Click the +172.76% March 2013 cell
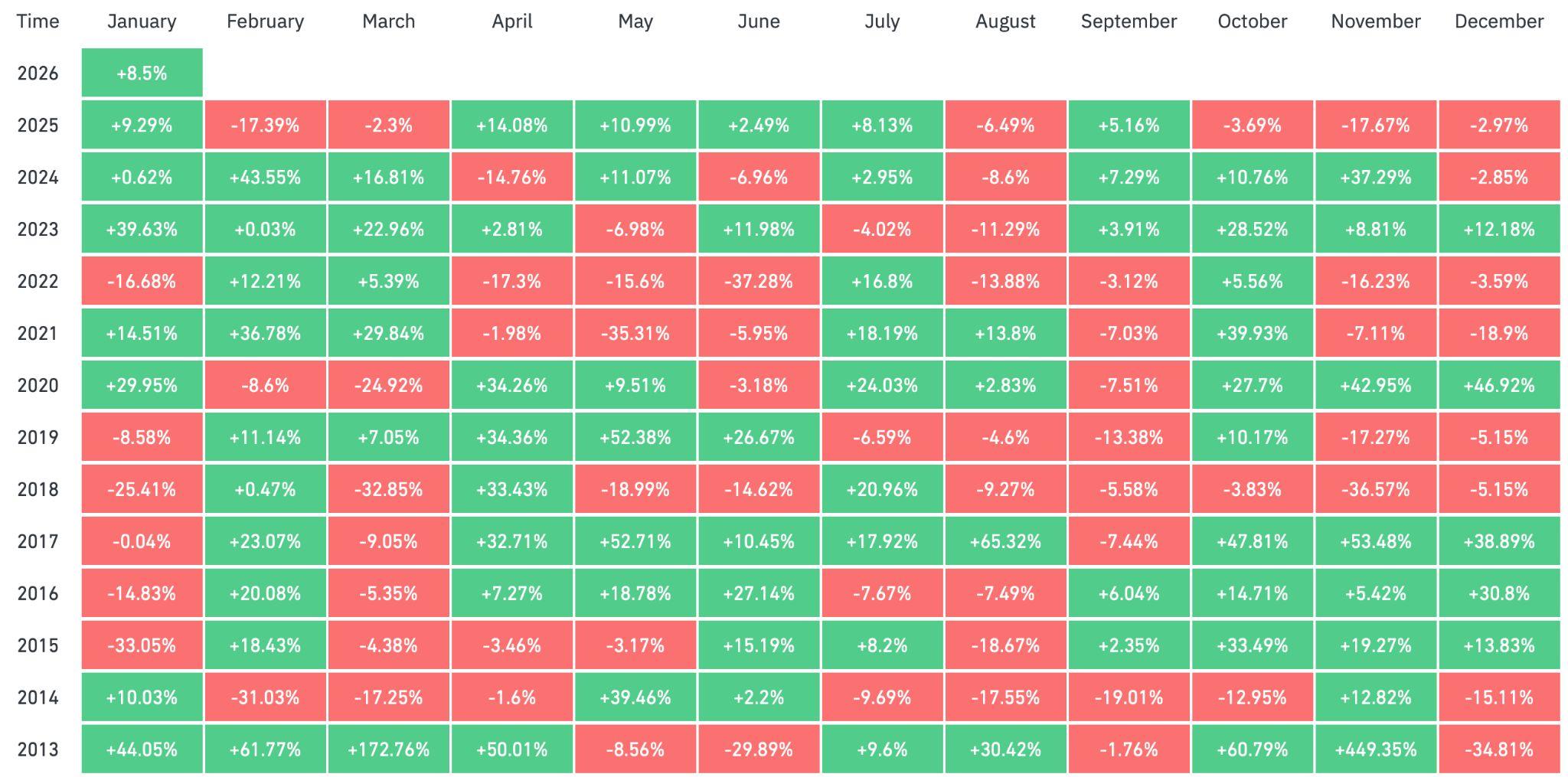Viewport: 1568px width, 777px height. pyautogui.click(x=388, y=749)
